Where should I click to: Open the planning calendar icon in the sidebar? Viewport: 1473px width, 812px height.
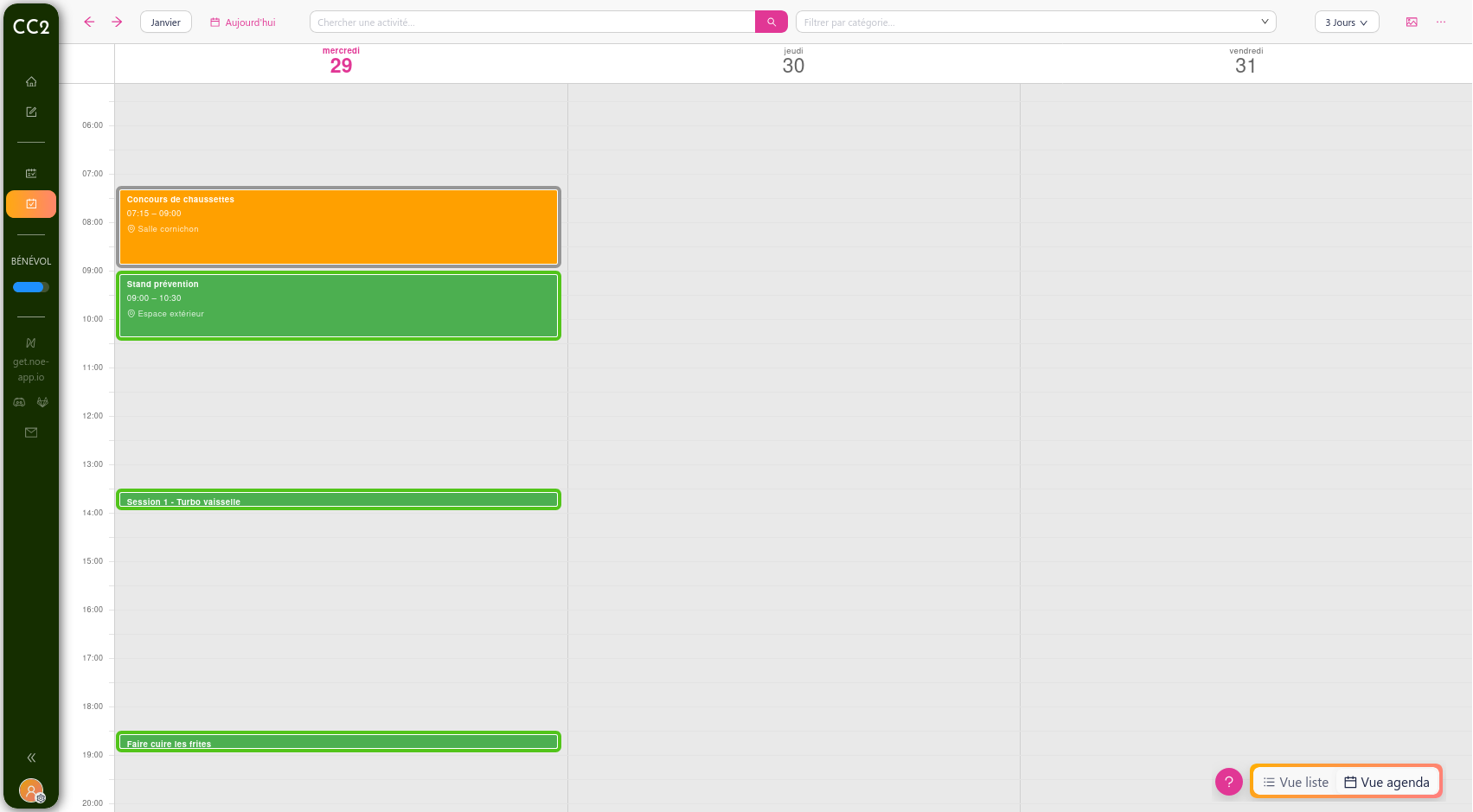tap(30, 173)
